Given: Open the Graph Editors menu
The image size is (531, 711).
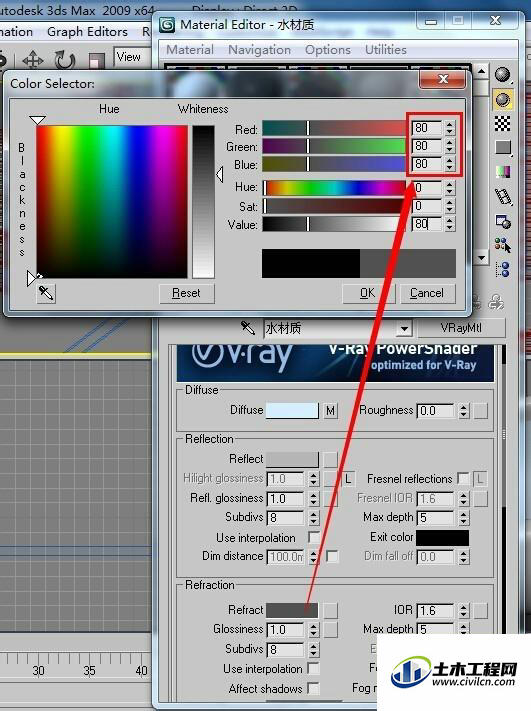Looking at the screenshot, I should 88,32.
